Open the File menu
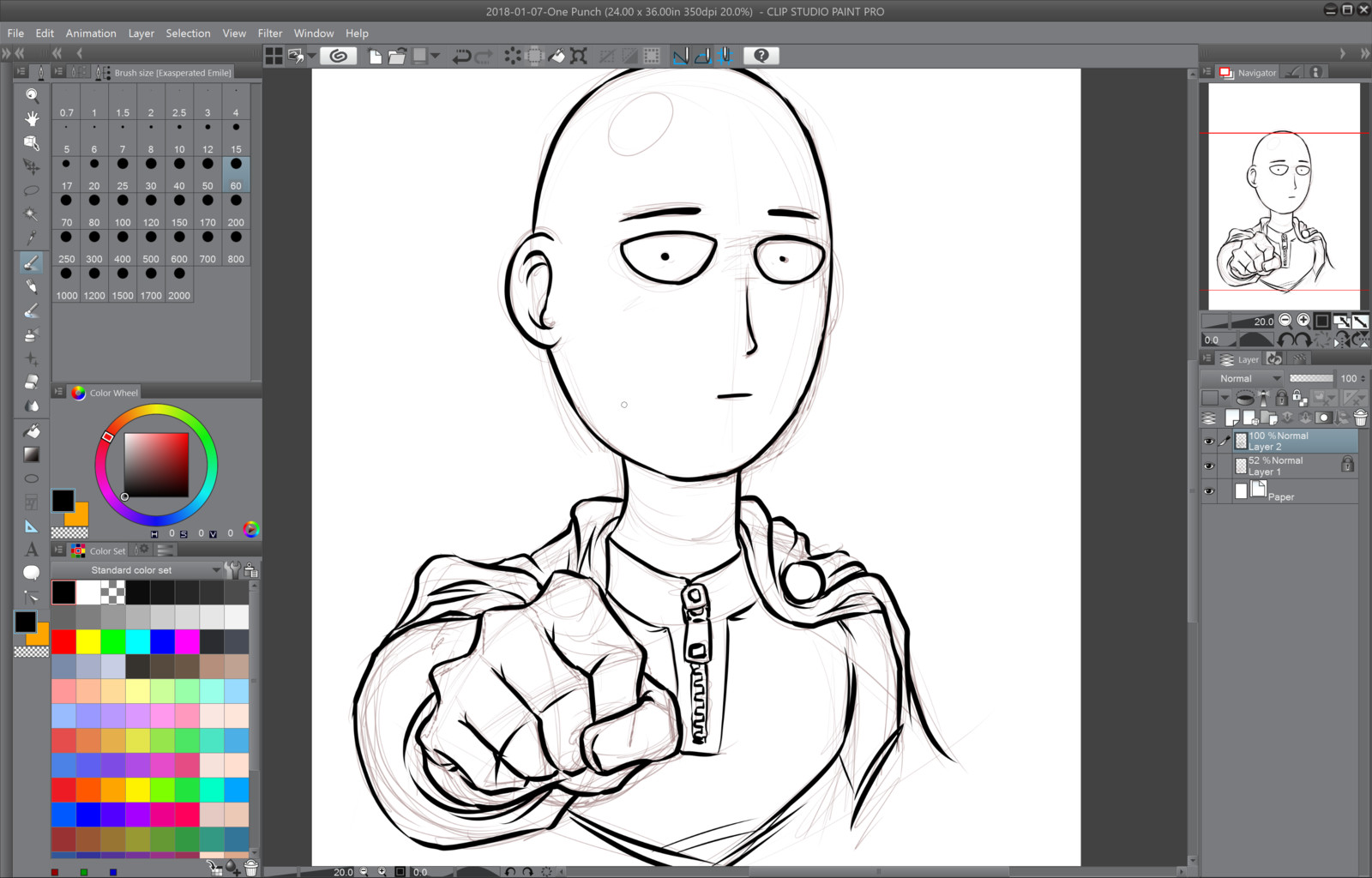Screen dimensions: 1372x878 tap(15, 33)
